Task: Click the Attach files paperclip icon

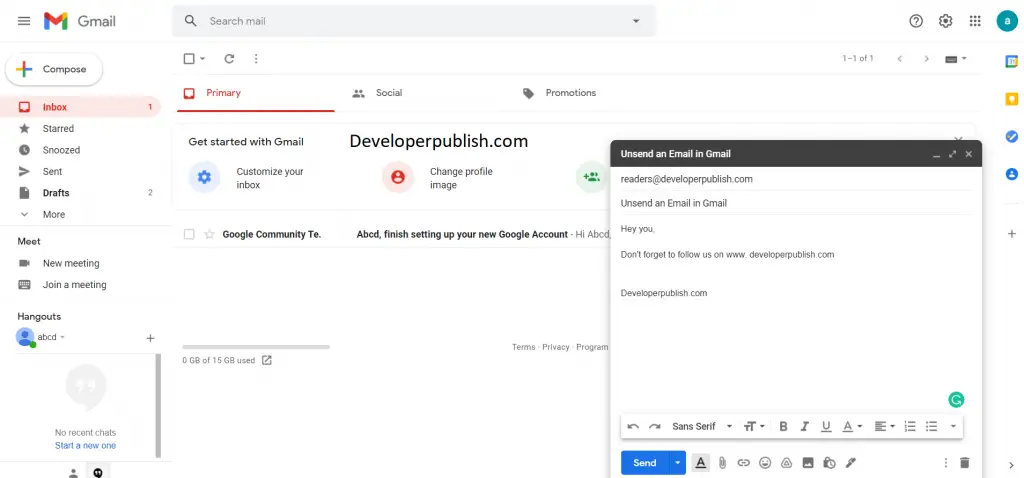Action: [722, 463]
